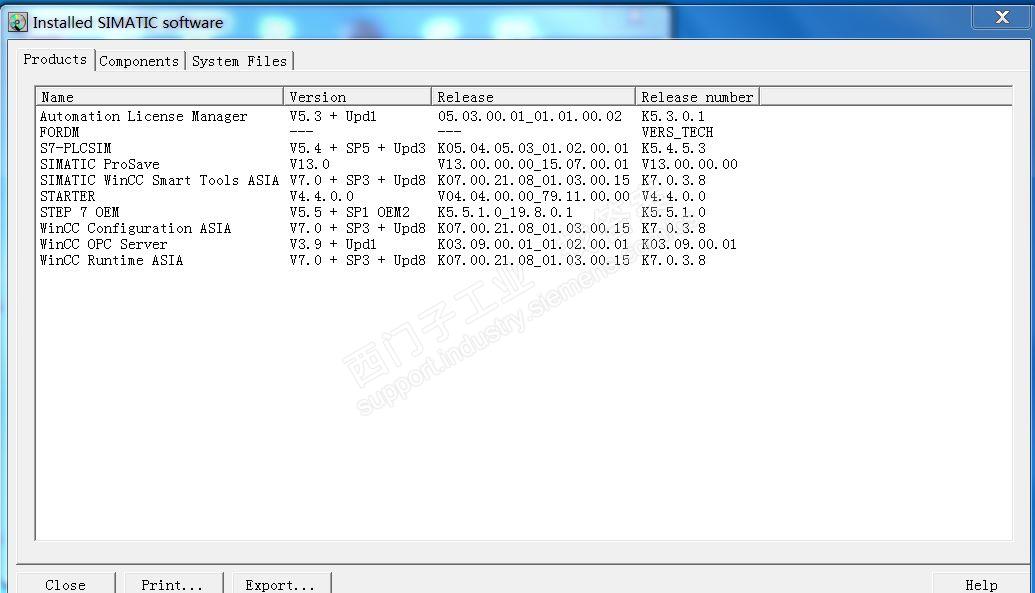Click release number V13.00.00.00

(x=689, y=164)
